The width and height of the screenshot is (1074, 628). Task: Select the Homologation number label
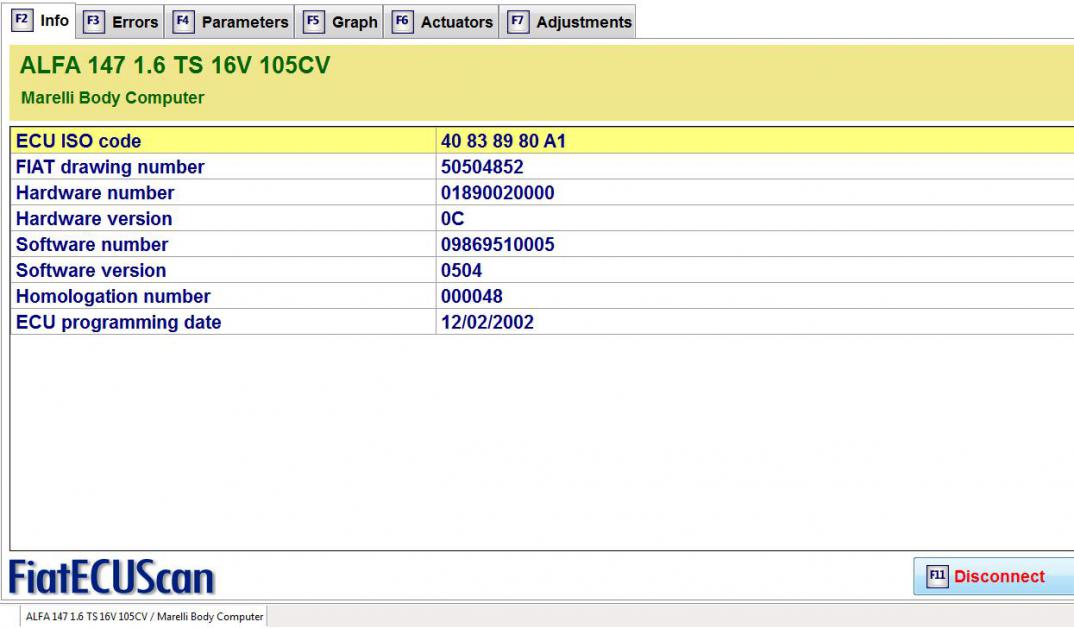[x=113, y=297]
